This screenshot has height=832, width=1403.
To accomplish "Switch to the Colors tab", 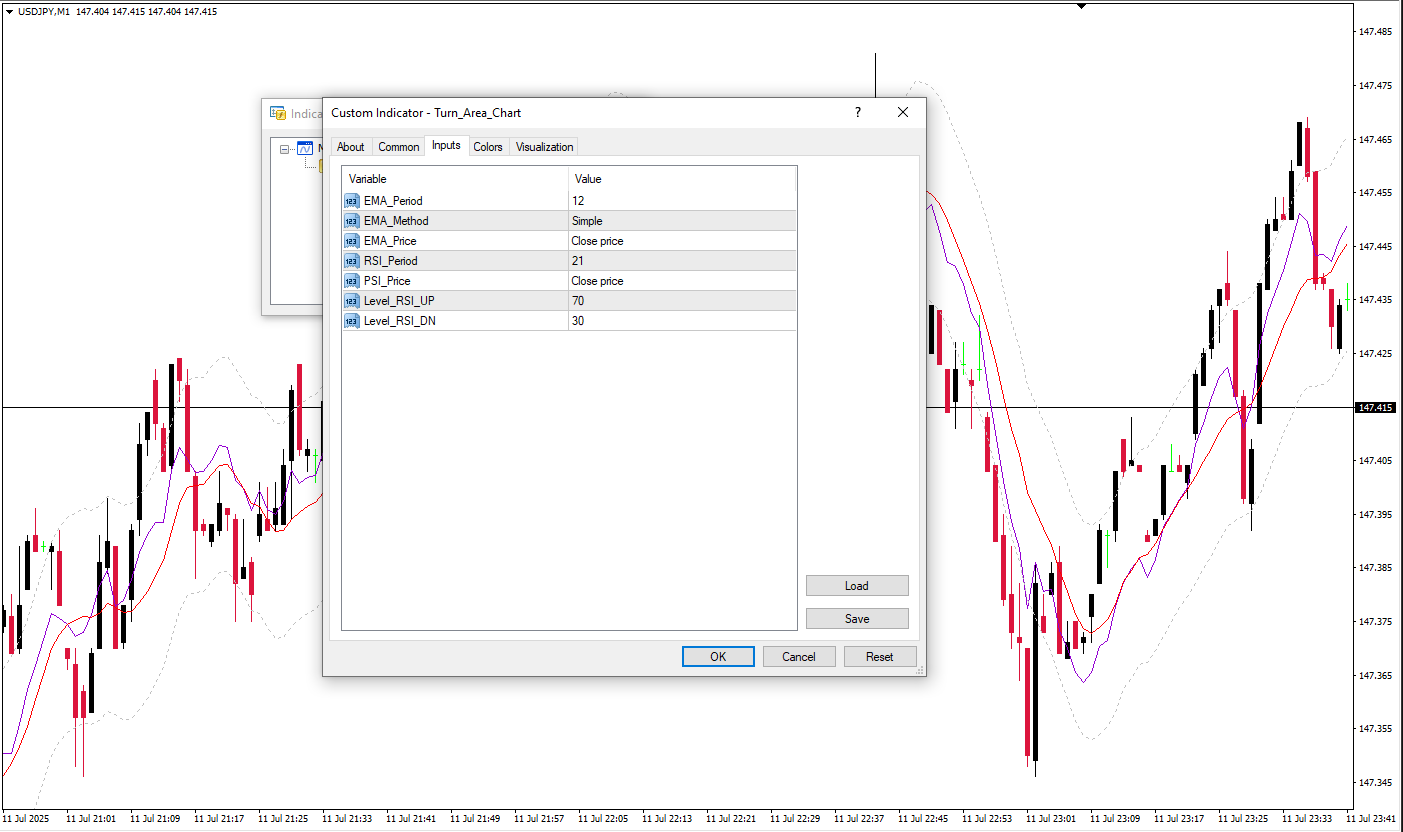I will pos(488,147).
